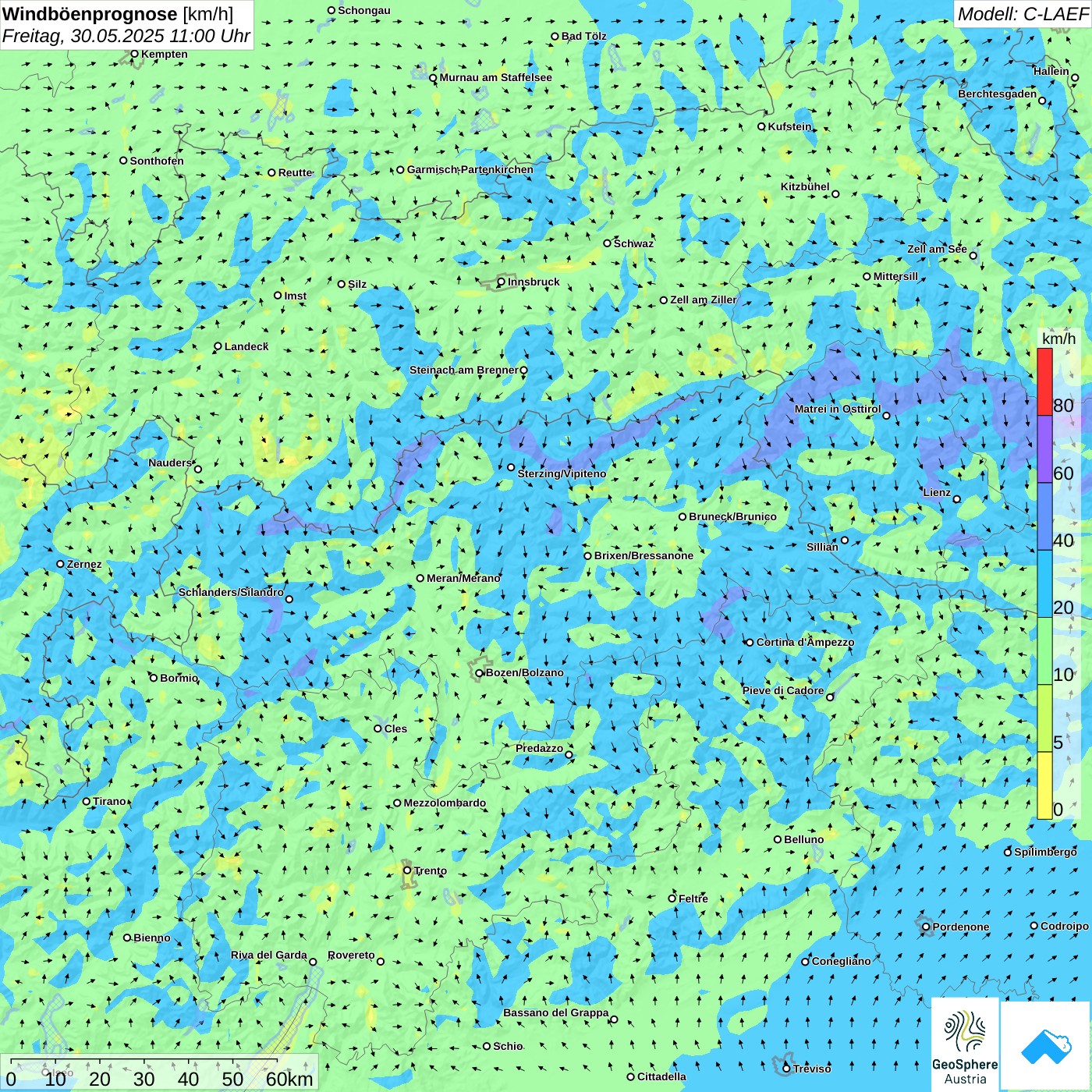Click the GeoSphere Austria logo
Screen dimensions: 1092x1092
tap(965, 1044)
